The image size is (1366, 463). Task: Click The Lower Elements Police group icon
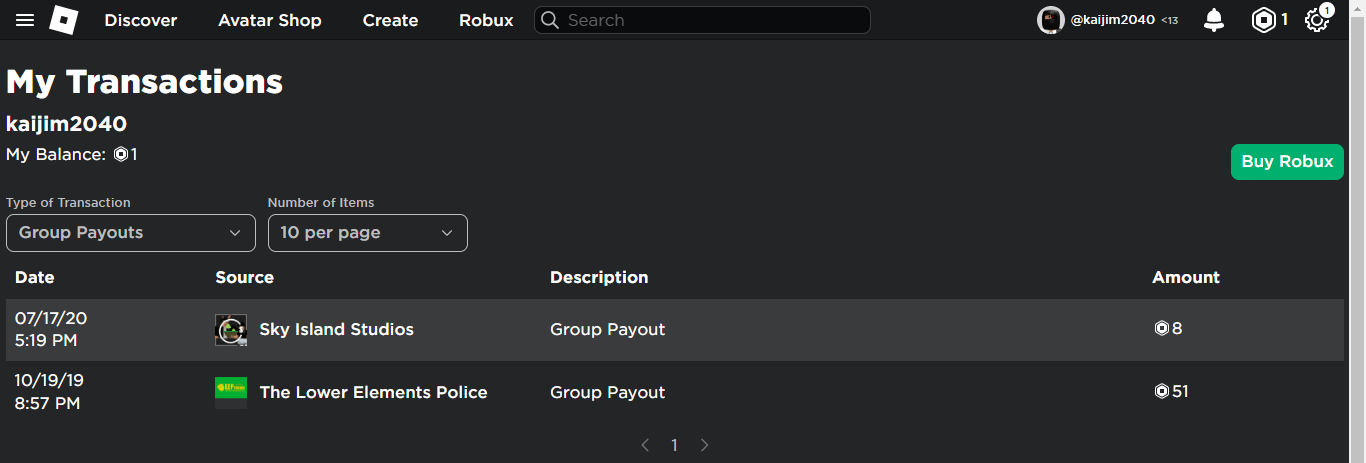(231, 392)
